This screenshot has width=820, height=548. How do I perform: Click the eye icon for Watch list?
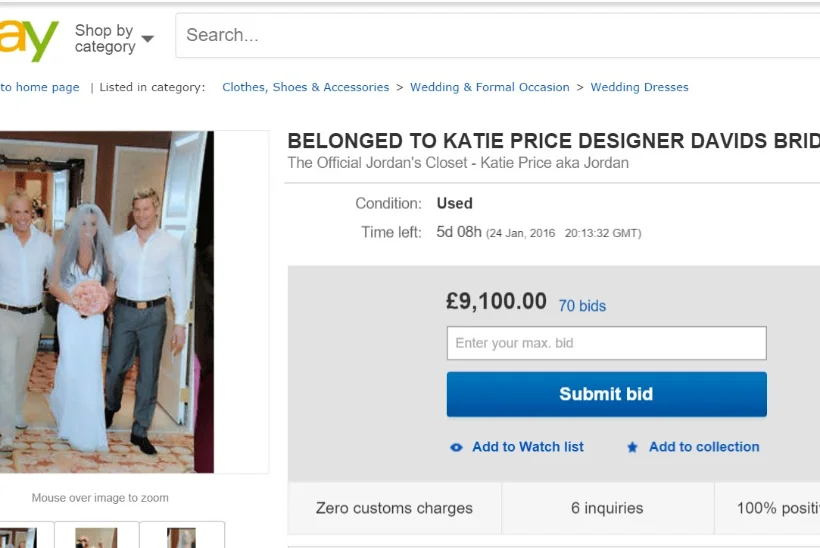456,447
